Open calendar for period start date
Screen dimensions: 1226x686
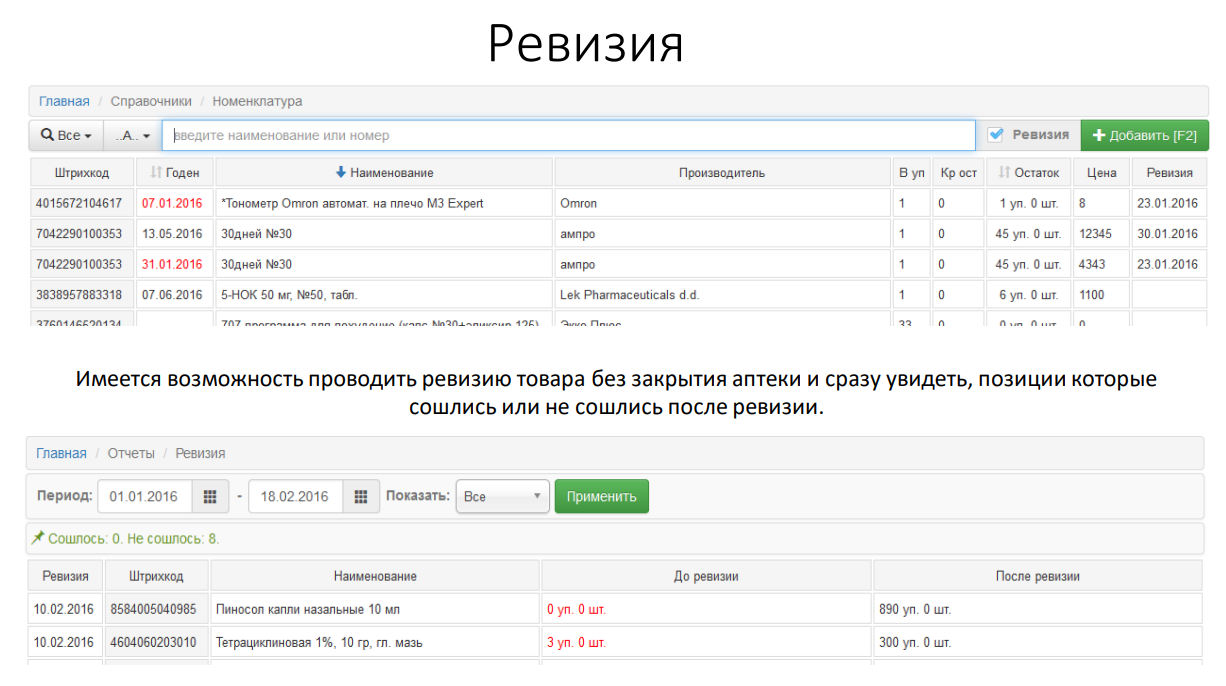(x=210, y=497)
